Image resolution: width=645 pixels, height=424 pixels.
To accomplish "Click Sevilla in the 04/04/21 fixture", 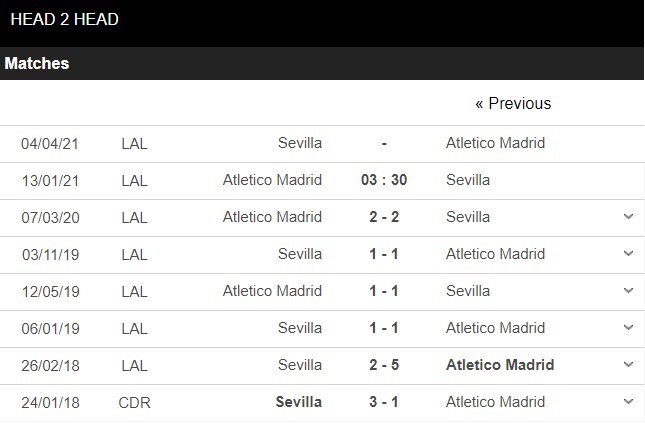I will click(300, 143).
